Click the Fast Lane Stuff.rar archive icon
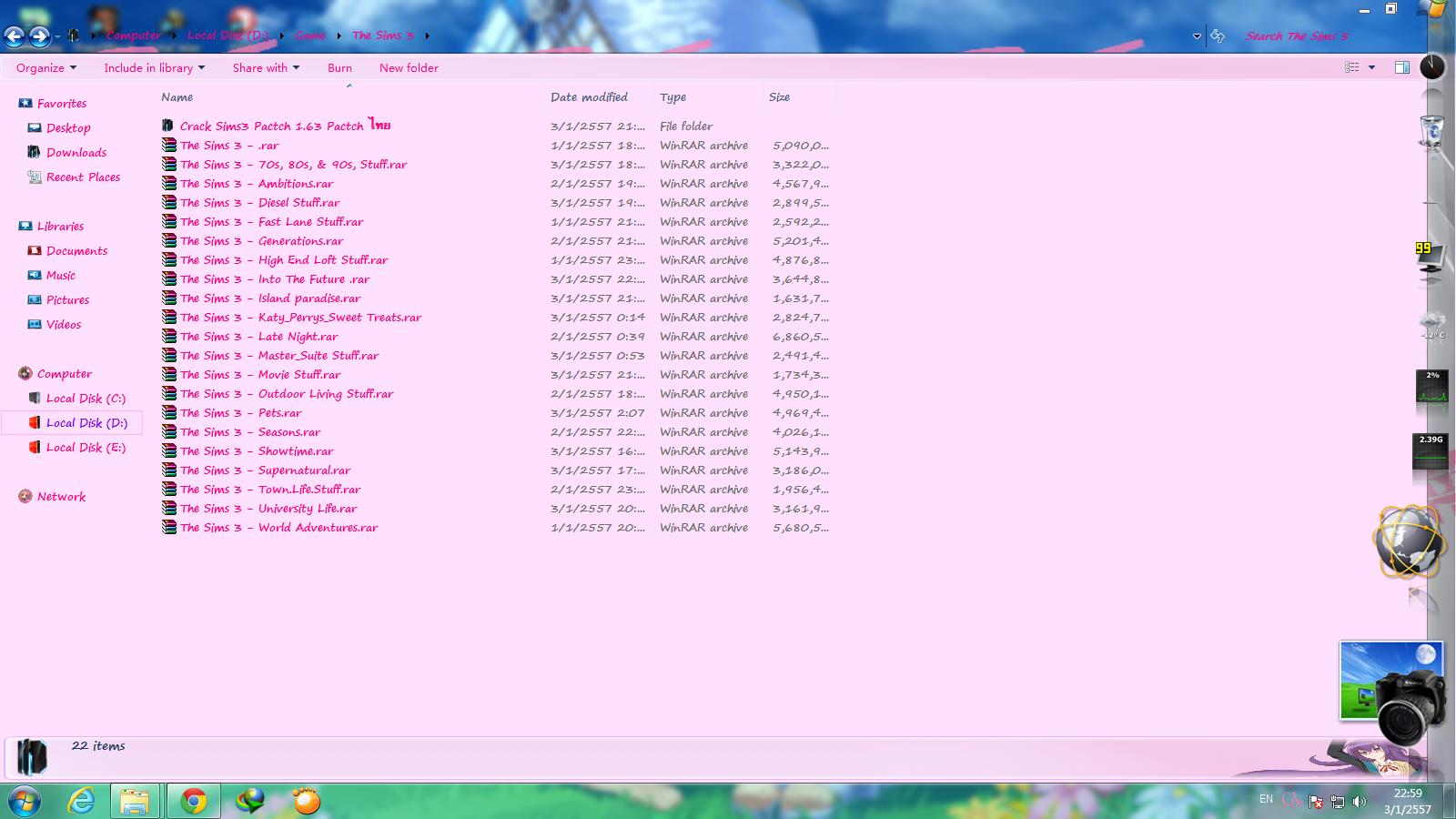The height and width of the screenshot is (819, 1456). [x=168, y=221]
